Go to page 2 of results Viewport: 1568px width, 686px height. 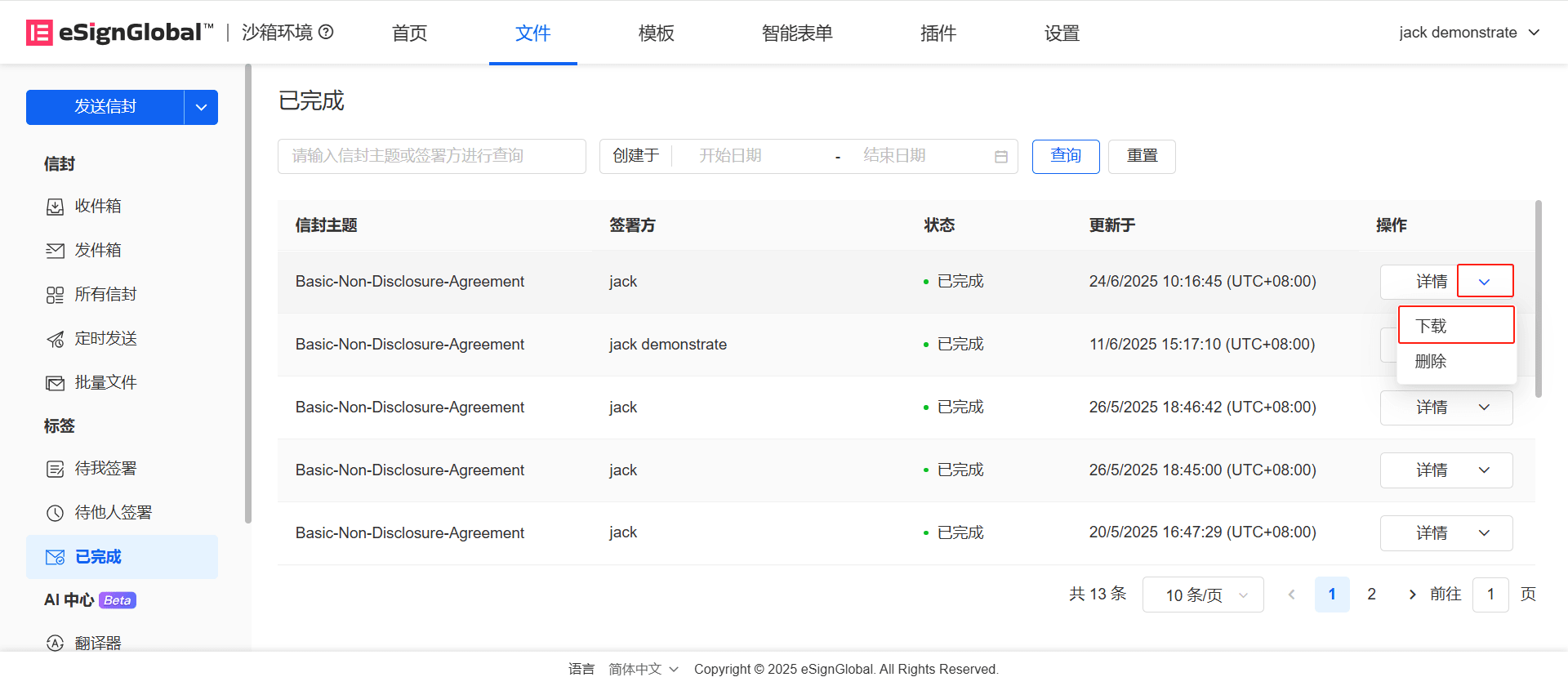[x=1371, y=595]
